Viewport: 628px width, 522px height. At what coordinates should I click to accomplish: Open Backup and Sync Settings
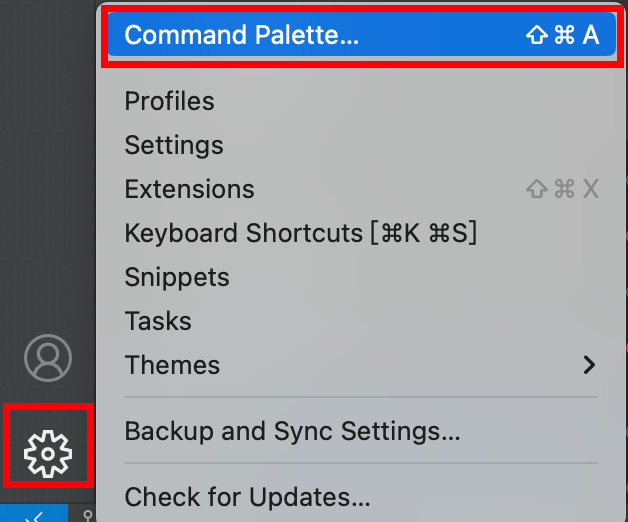coord(292,431)
